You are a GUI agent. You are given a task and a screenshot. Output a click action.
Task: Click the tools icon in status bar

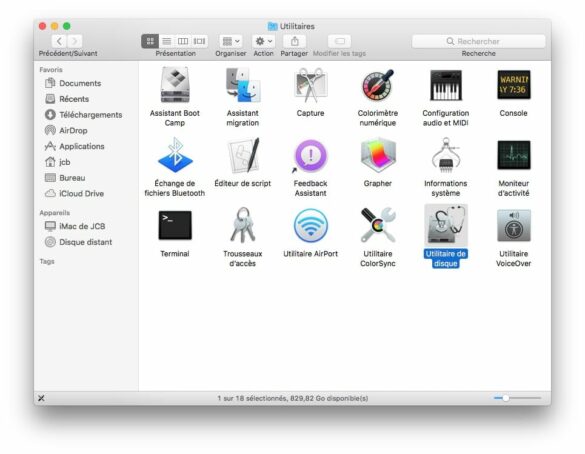tap(41, 398)
